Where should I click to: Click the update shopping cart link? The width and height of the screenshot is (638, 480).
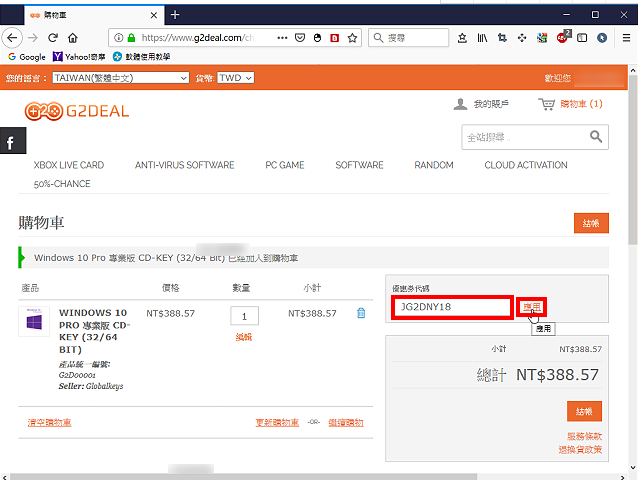pos(277,423)
